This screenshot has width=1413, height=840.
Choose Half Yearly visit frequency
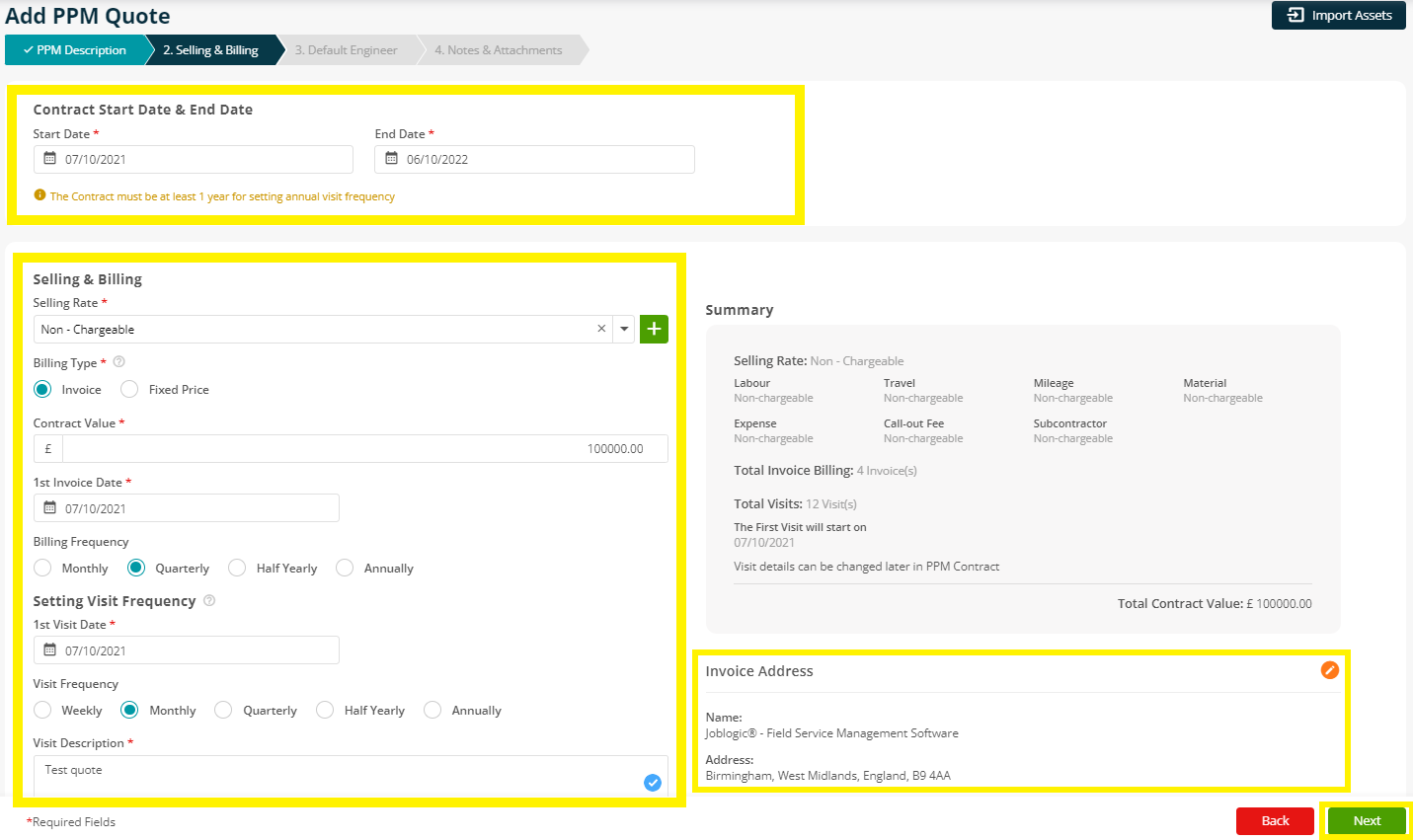325,710
